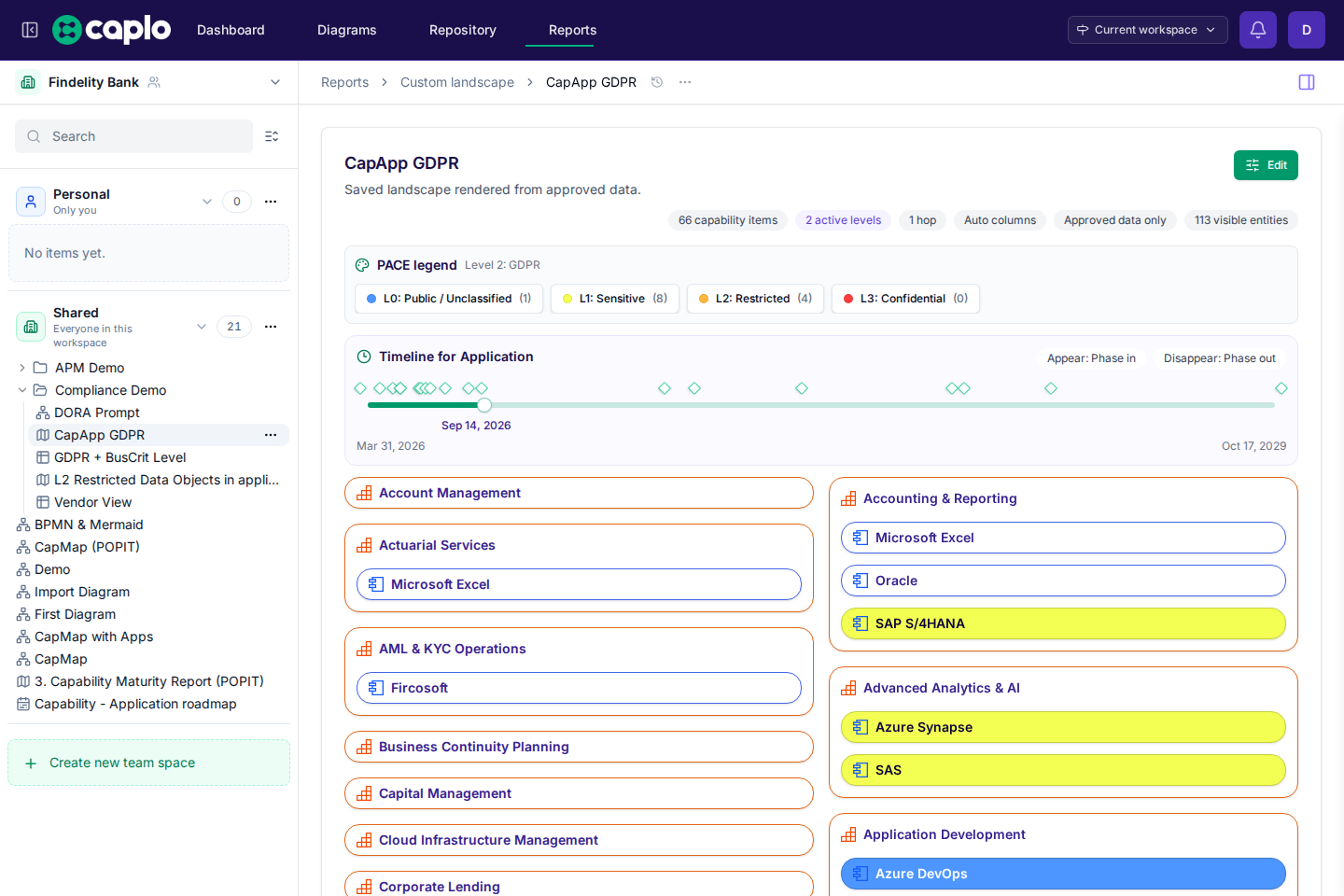Open version history icon next to CapApp GDPR
Screen dimensions: 1344x896
coord(657,82)
